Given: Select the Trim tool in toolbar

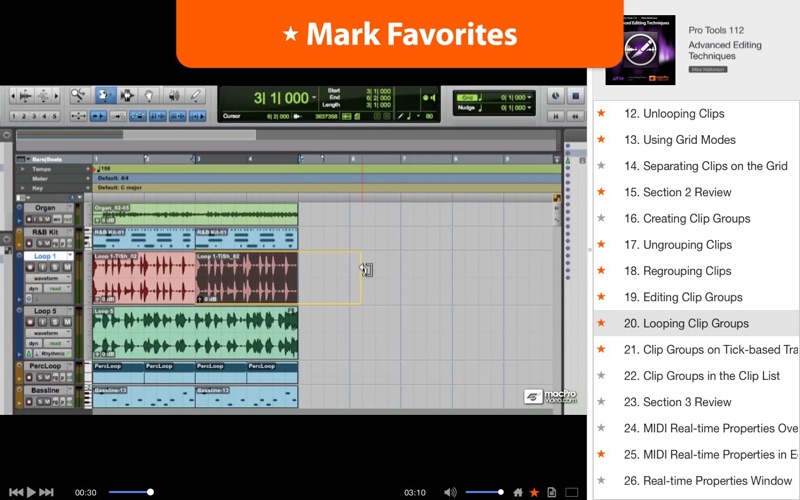Looking at the screenshot, I should click(105, 95).
